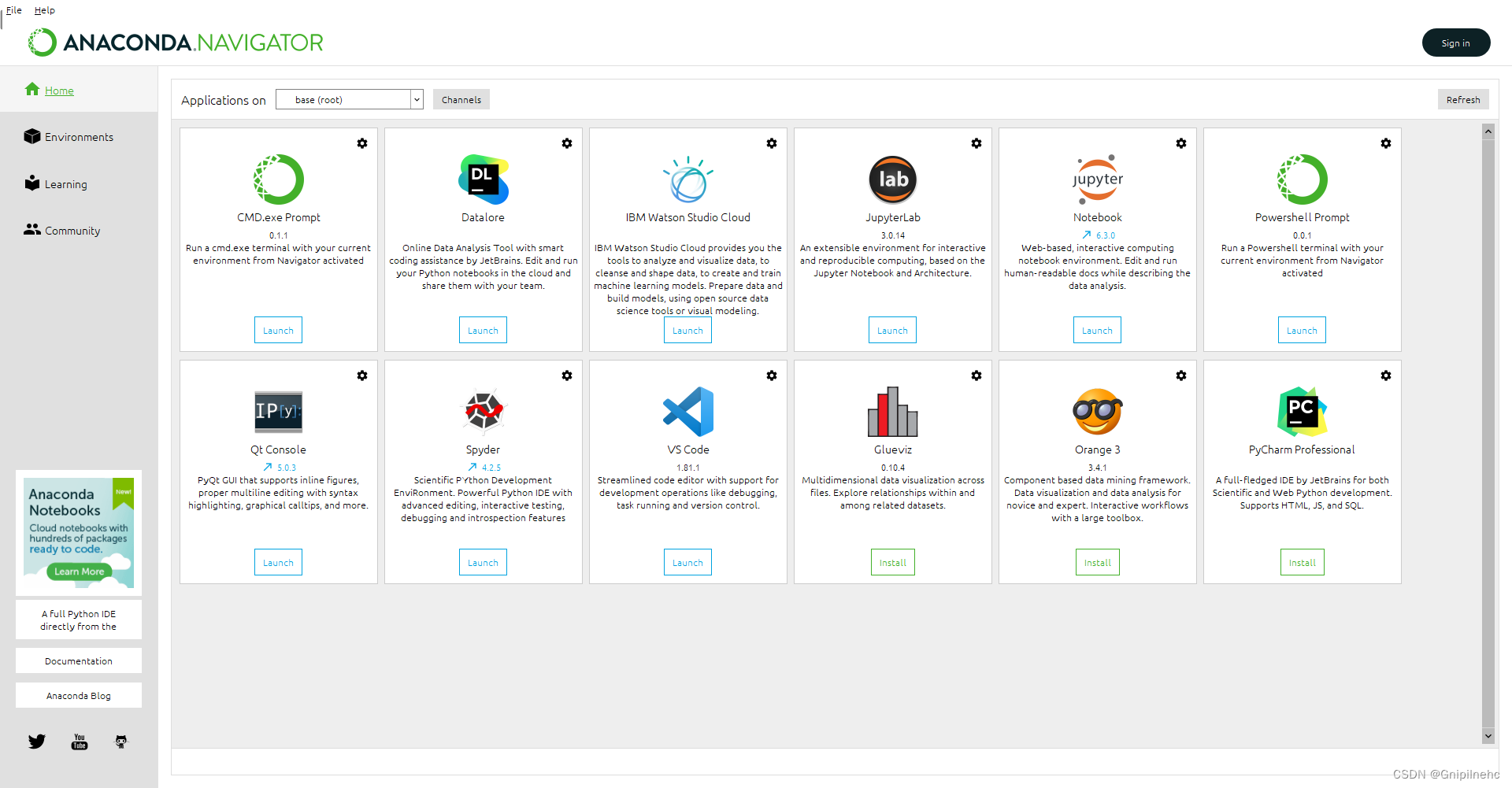Click the PyCharm Professional PC icon
1512x788 pixels.
(x=1303, y=412)
